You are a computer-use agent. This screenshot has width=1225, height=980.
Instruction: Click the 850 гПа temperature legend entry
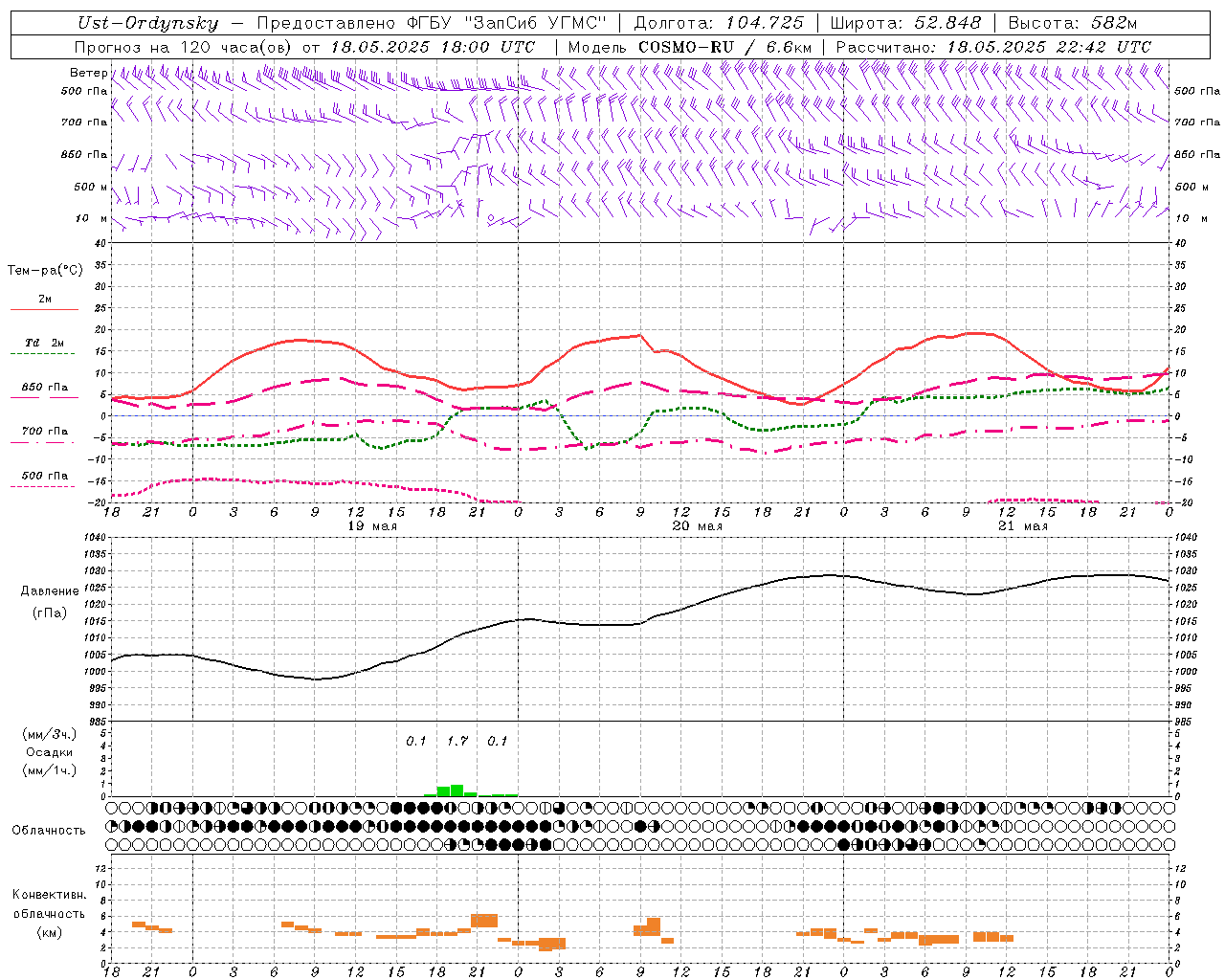45,388
